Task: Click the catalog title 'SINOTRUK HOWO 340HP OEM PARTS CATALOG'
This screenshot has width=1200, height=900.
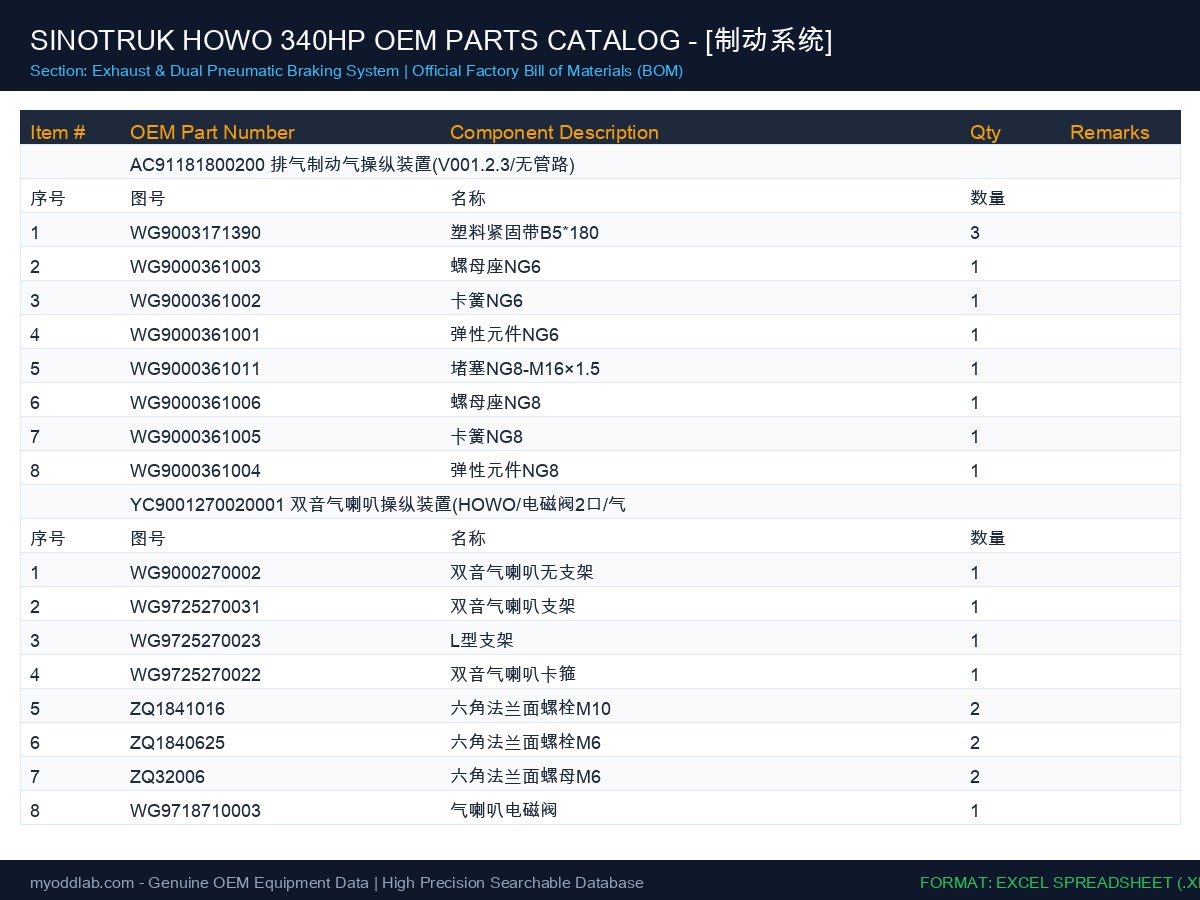Action: pyautogui.click(x=355, y=40)
